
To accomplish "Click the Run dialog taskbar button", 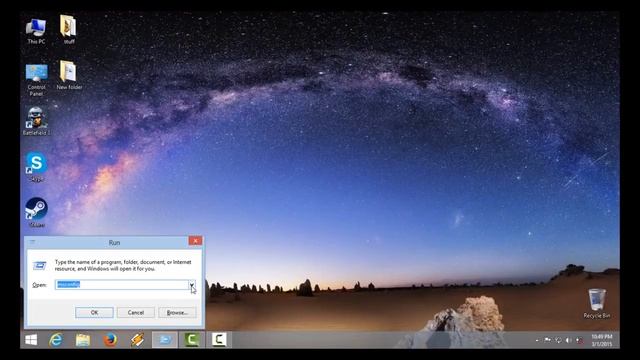I will tap(165, 340).
